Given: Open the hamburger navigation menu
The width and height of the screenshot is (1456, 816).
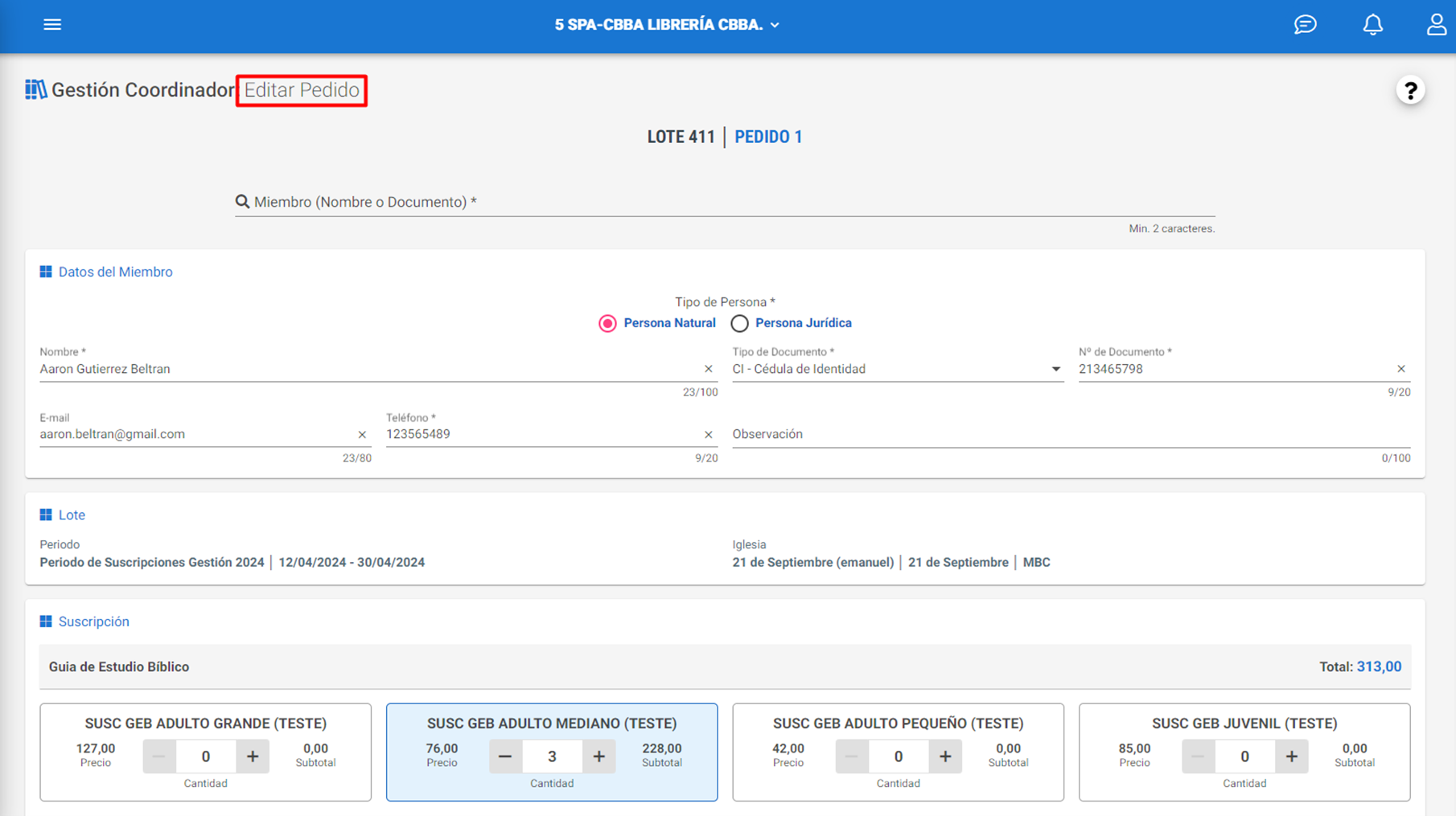Looking at the screenshot, I should point(52,25).
